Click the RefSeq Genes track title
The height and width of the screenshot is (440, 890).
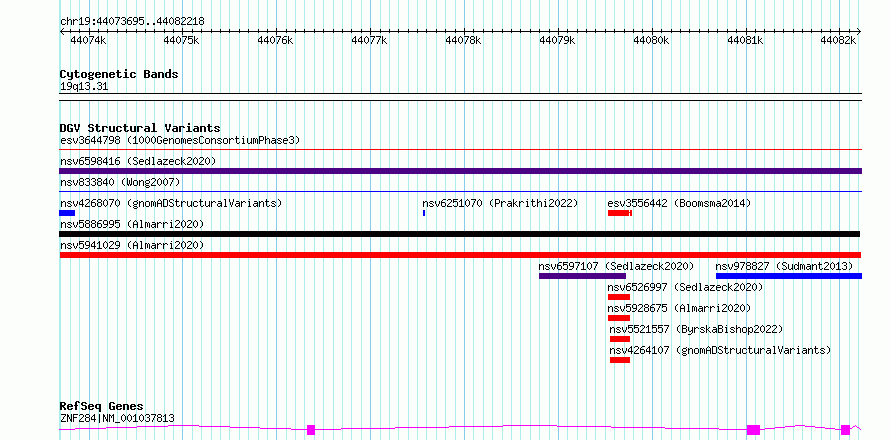(x=102, y=407)
